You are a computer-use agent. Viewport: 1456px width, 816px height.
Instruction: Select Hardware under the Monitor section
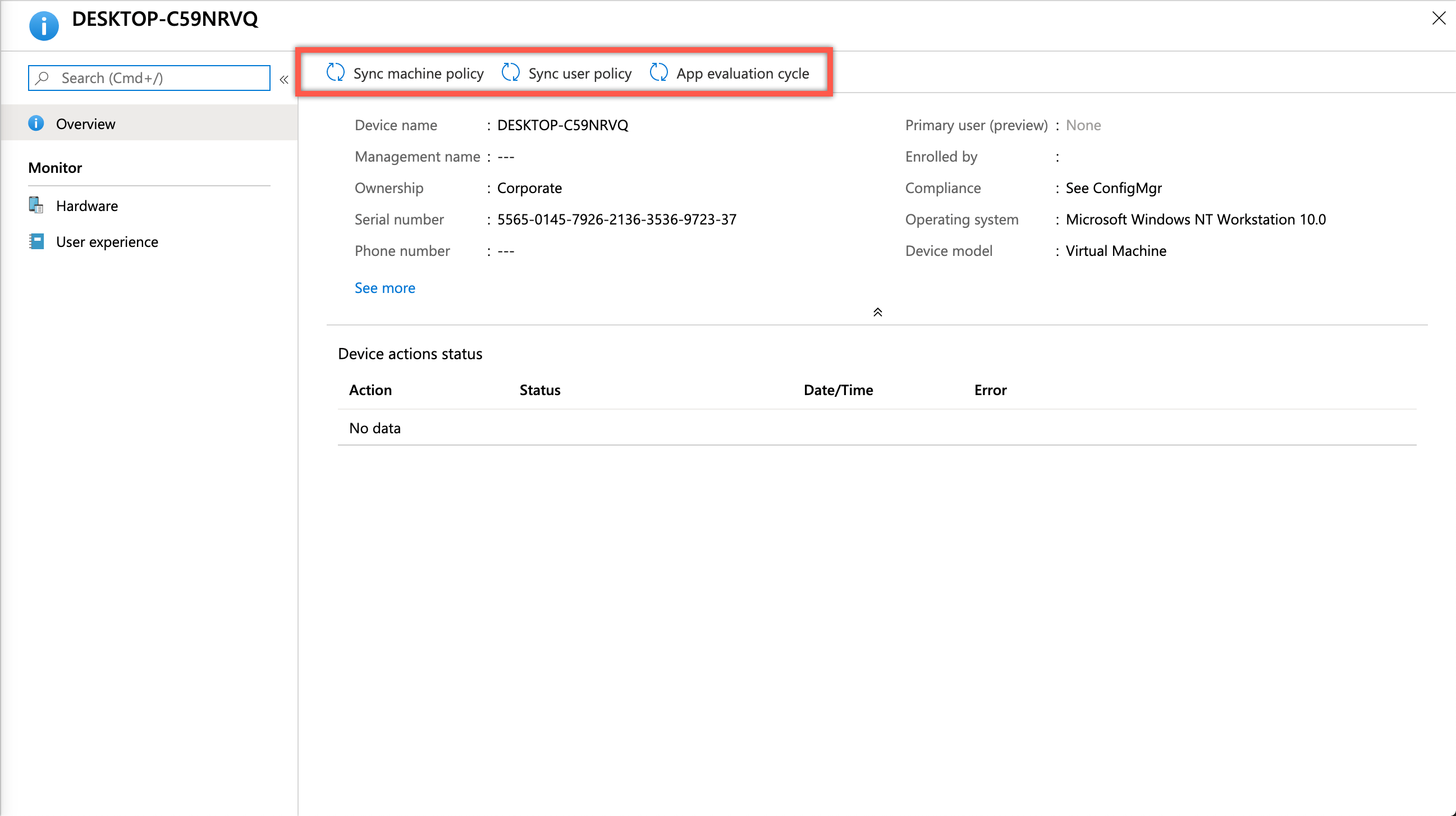[86, 205]
